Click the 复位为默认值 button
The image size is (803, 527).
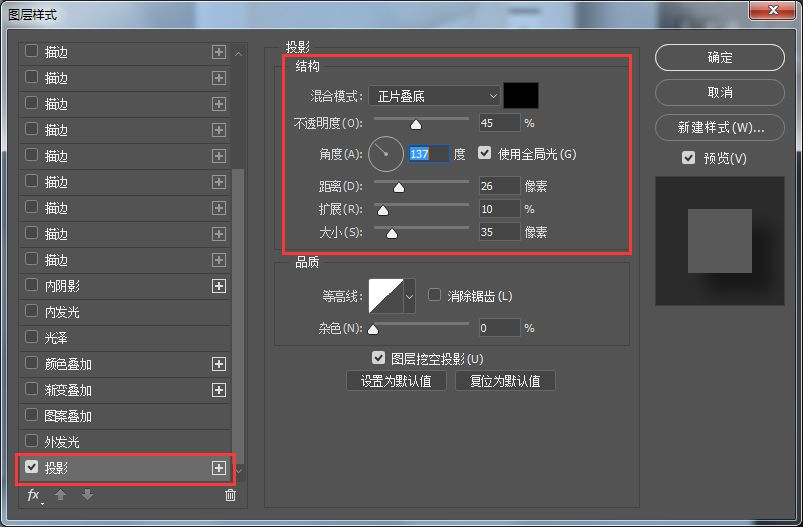point(505,381)
